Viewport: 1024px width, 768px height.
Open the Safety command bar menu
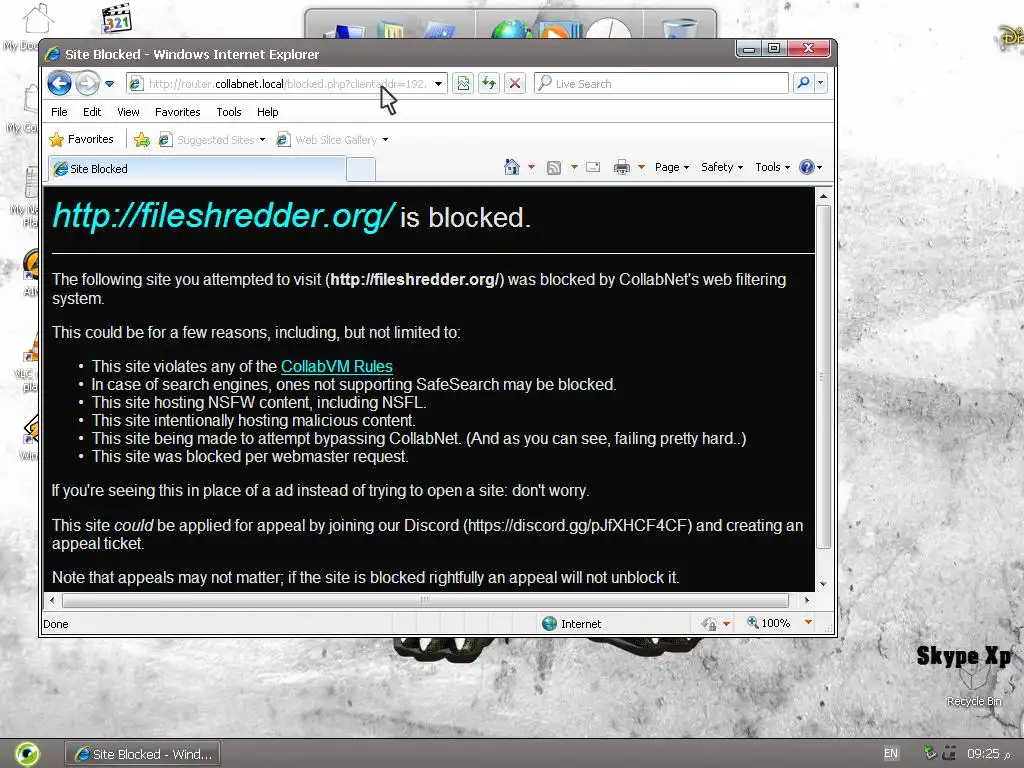pos(722,167)
